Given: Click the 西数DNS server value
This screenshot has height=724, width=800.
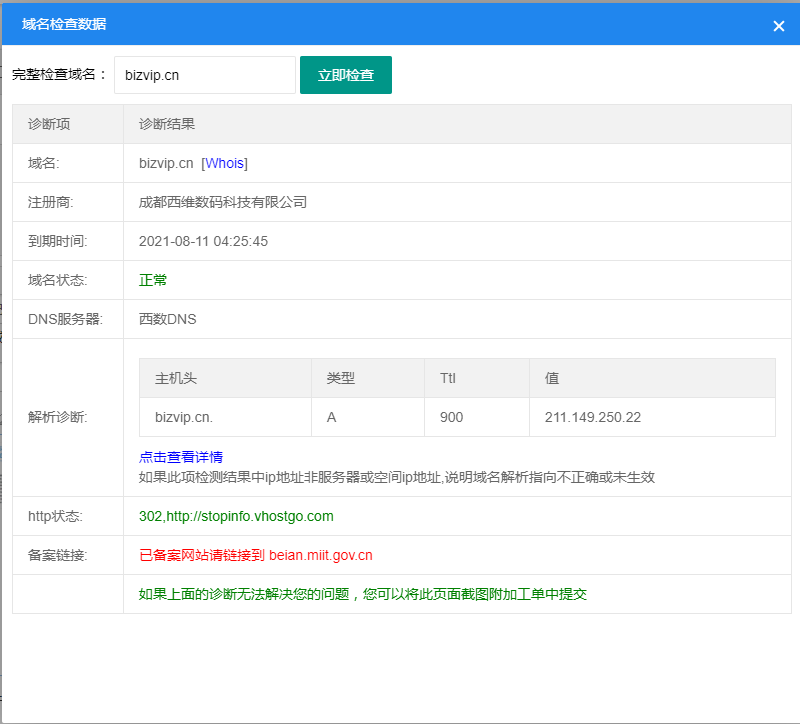Looking at the screenshot, I should pyautogui.click(x=168, y=319).
